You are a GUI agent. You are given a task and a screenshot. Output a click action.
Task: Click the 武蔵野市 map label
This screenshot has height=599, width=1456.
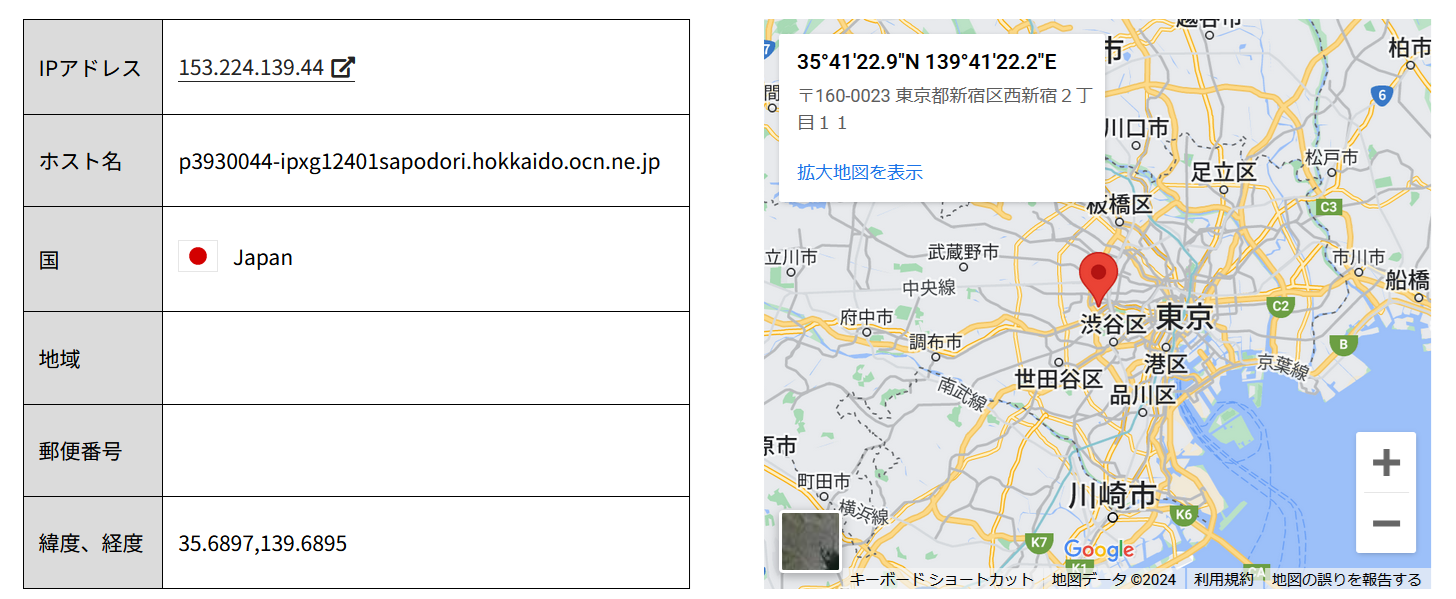click(x=963, y=250)
